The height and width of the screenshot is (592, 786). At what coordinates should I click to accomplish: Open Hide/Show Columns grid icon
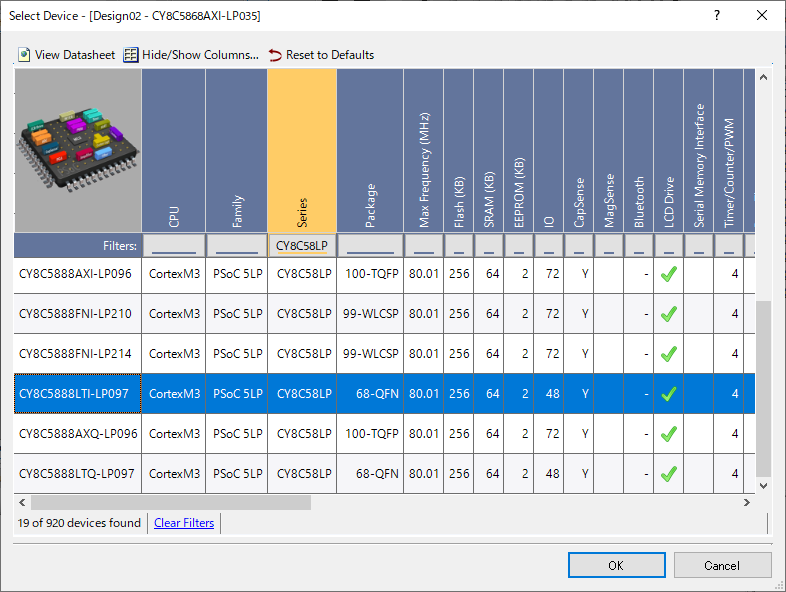point(130,55)
